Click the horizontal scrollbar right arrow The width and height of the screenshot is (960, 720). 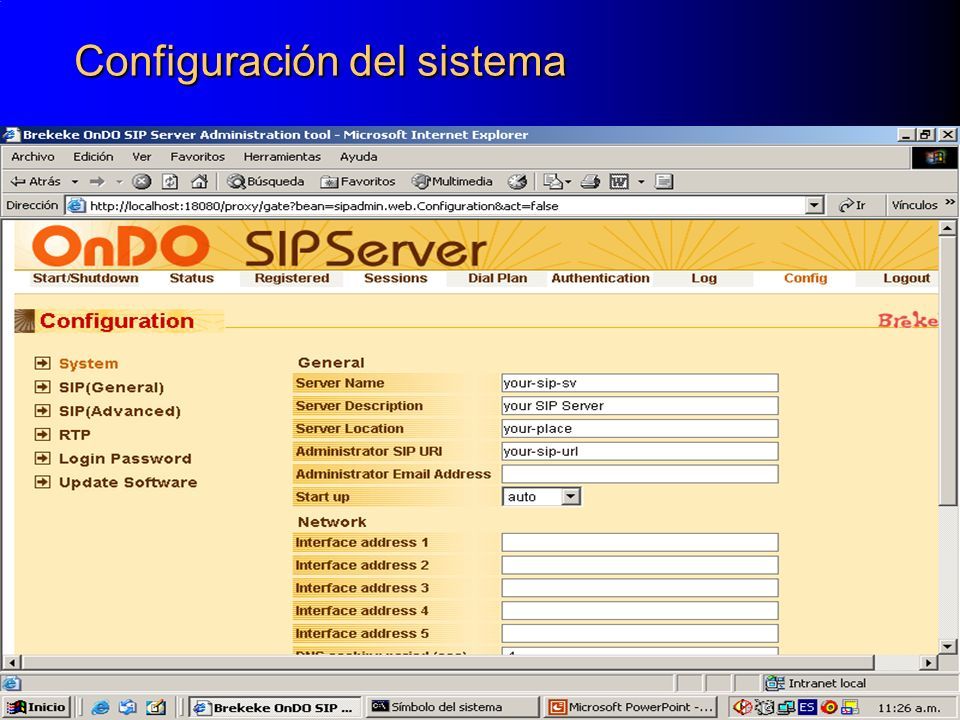(x=929, y=662)
